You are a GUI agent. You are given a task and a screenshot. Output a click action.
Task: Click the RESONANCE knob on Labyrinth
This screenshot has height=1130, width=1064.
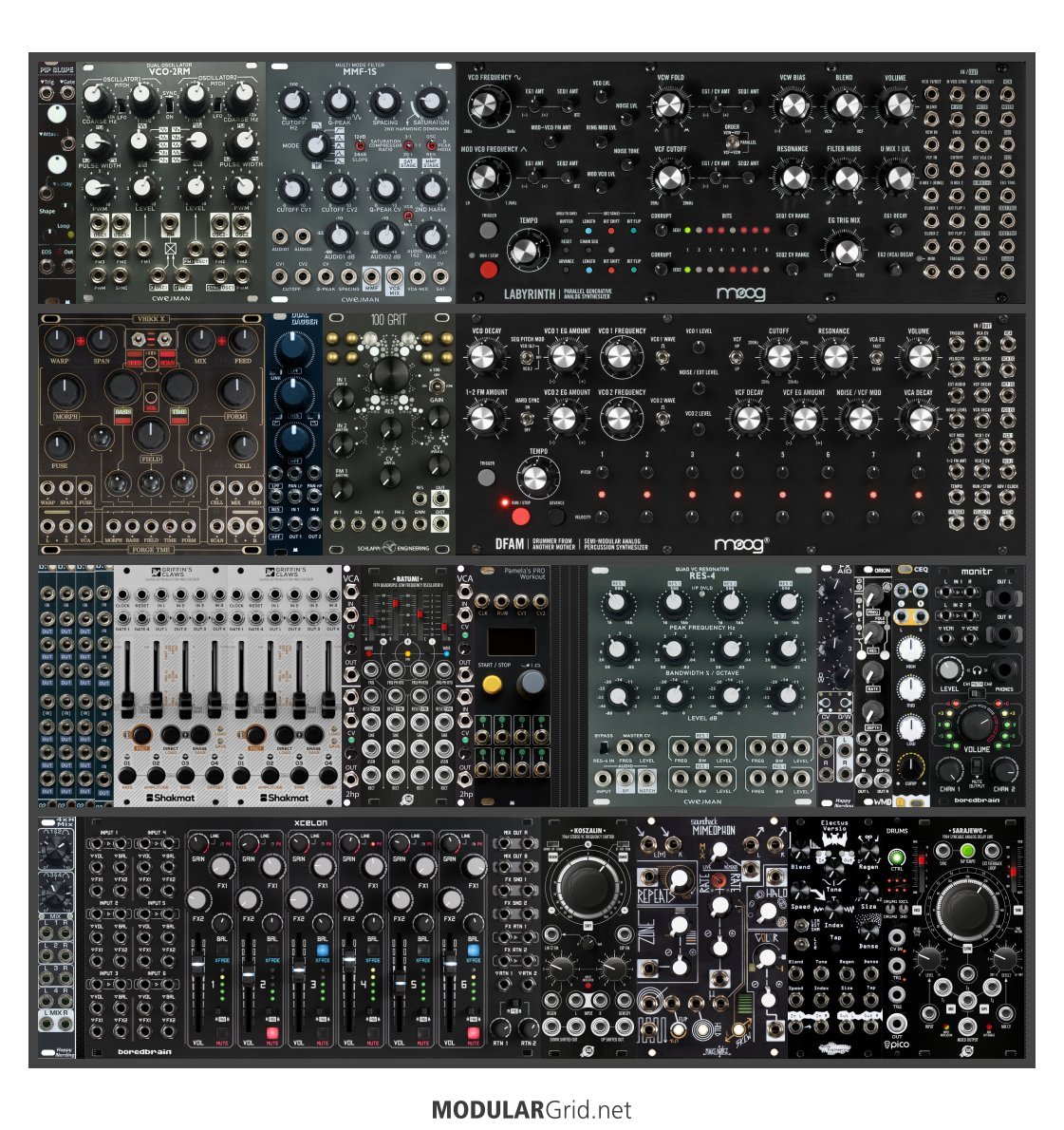[793, 178]
